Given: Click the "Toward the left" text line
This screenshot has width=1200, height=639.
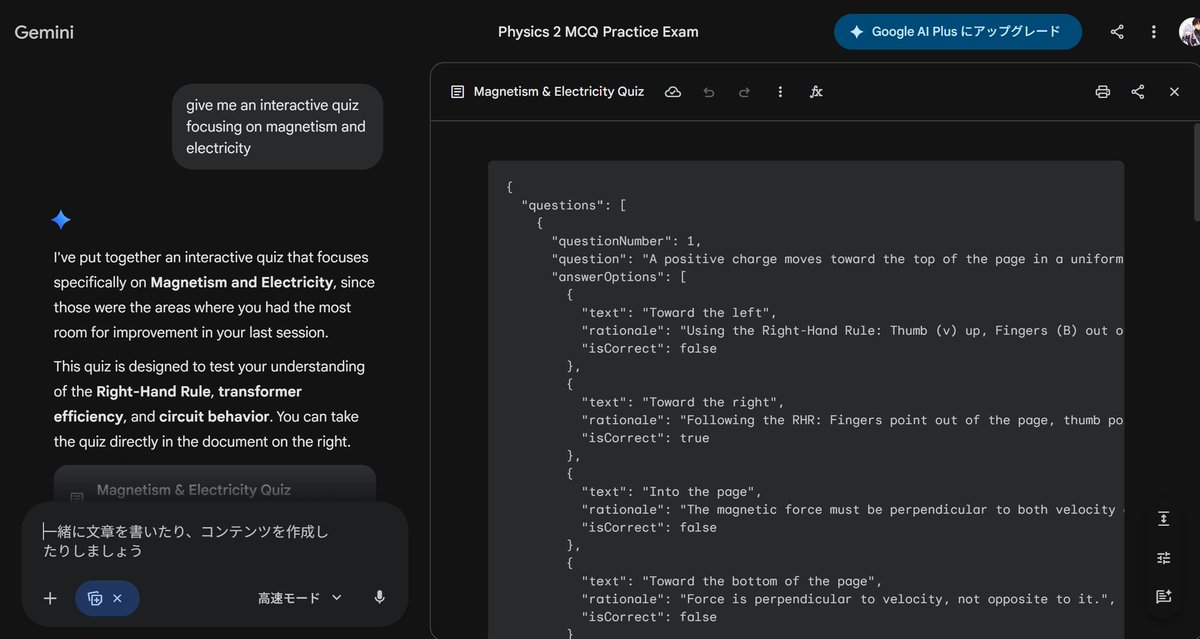Looking at the screenshot, I should tap(679, 313).
